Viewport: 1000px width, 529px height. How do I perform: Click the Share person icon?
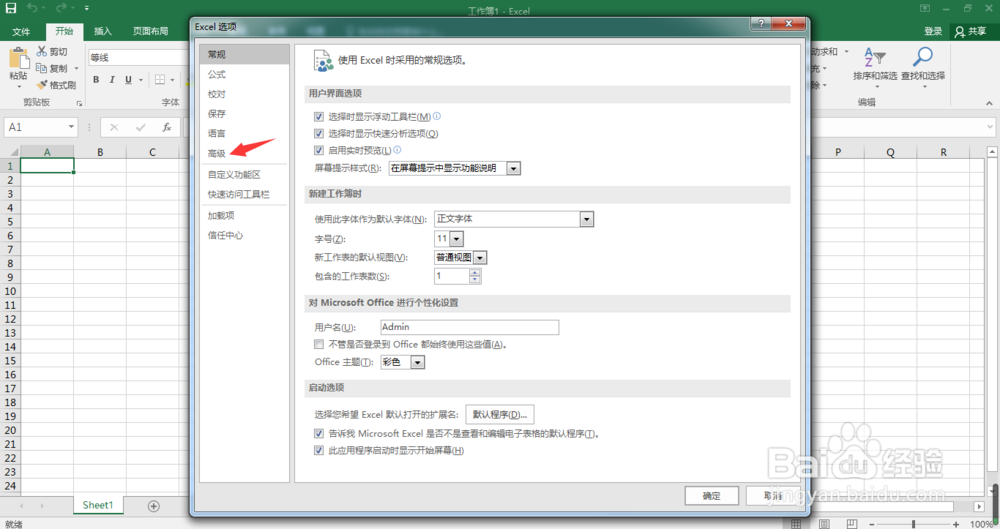[960, 31]
